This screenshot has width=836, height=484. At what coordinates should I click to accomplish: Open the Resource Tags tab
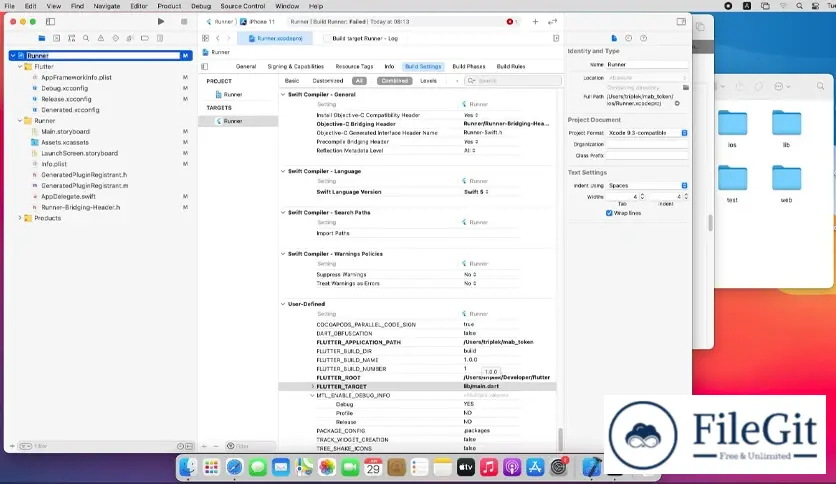354,67
